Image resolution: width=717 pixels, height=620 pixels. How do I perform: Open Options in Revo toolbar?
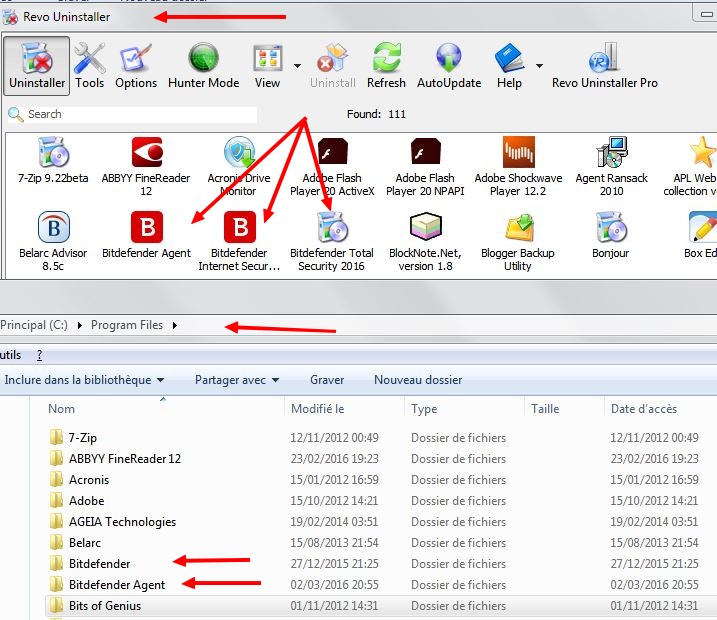point(136,66)
